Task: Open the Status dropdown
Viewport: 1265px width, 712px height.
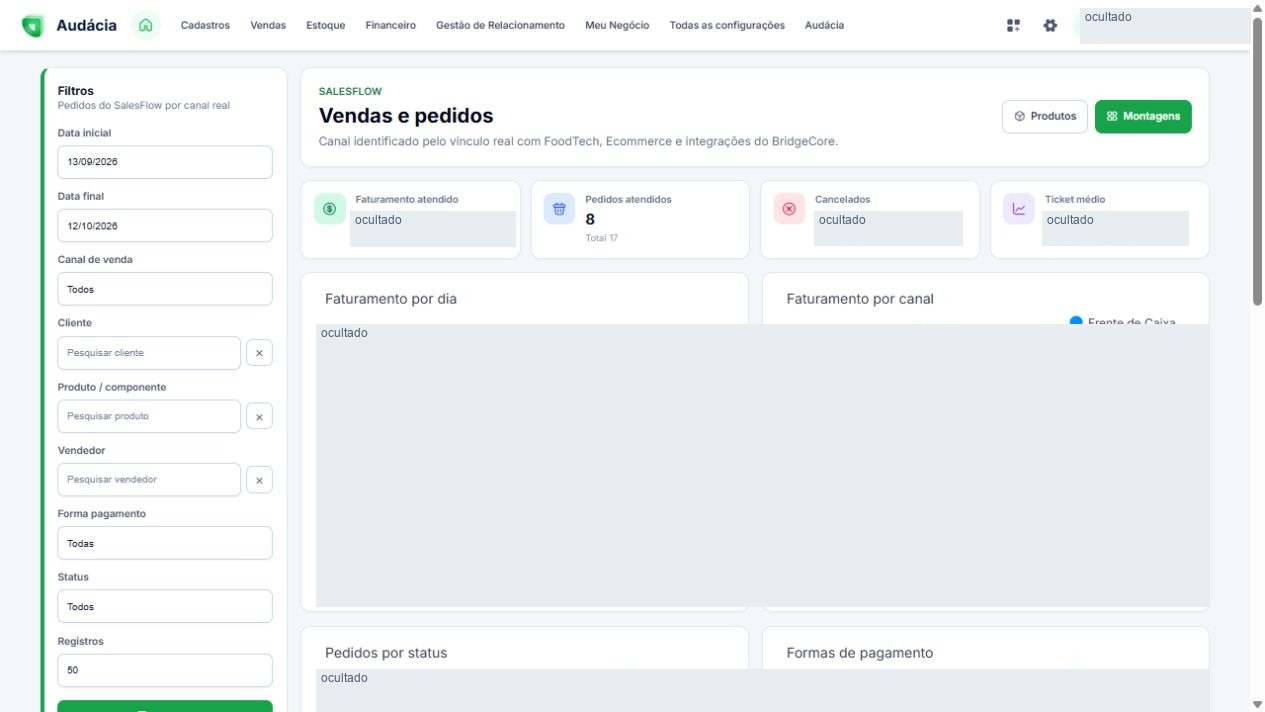Action: [165, 606]
